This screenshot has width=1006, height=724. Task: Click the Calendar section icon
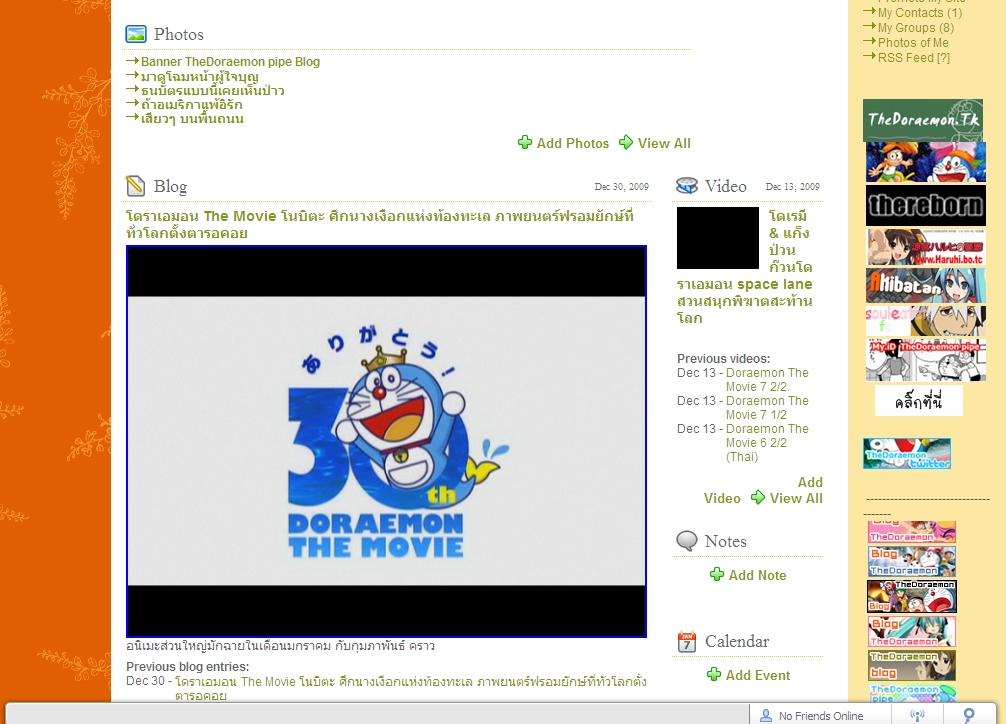pos(686,641)
